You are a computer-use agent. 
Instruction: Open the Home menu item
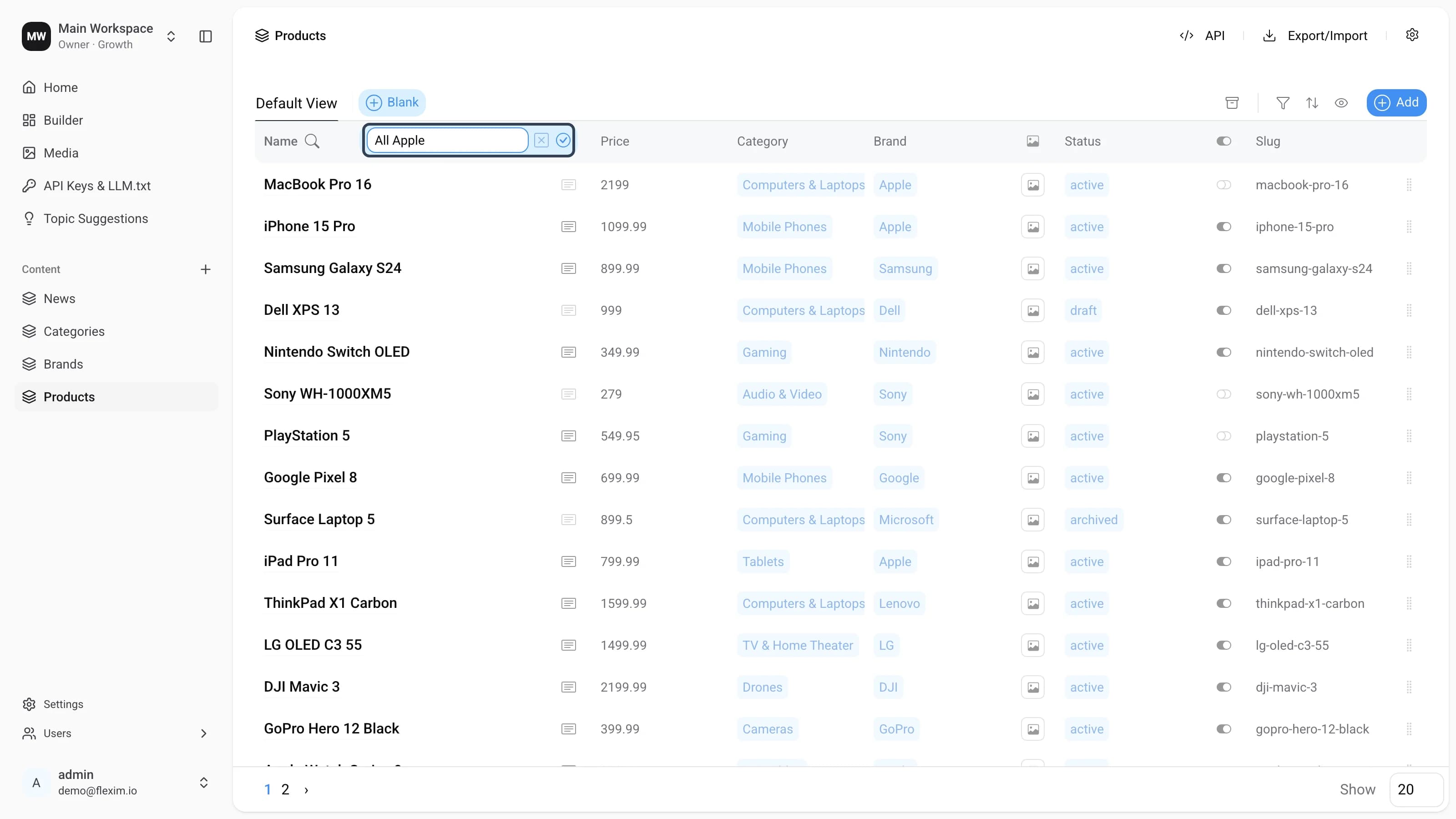pos(116,88)
